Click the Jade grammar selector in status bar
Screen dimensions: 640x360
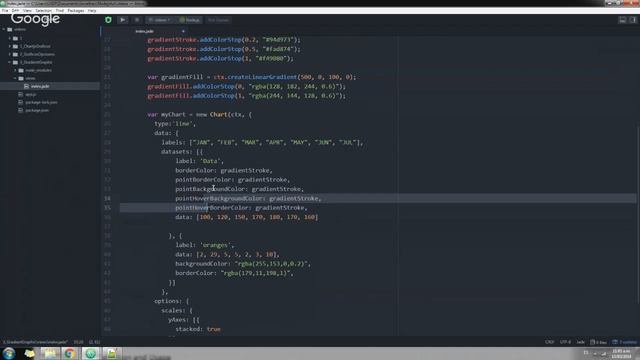[x=580, y=342]
